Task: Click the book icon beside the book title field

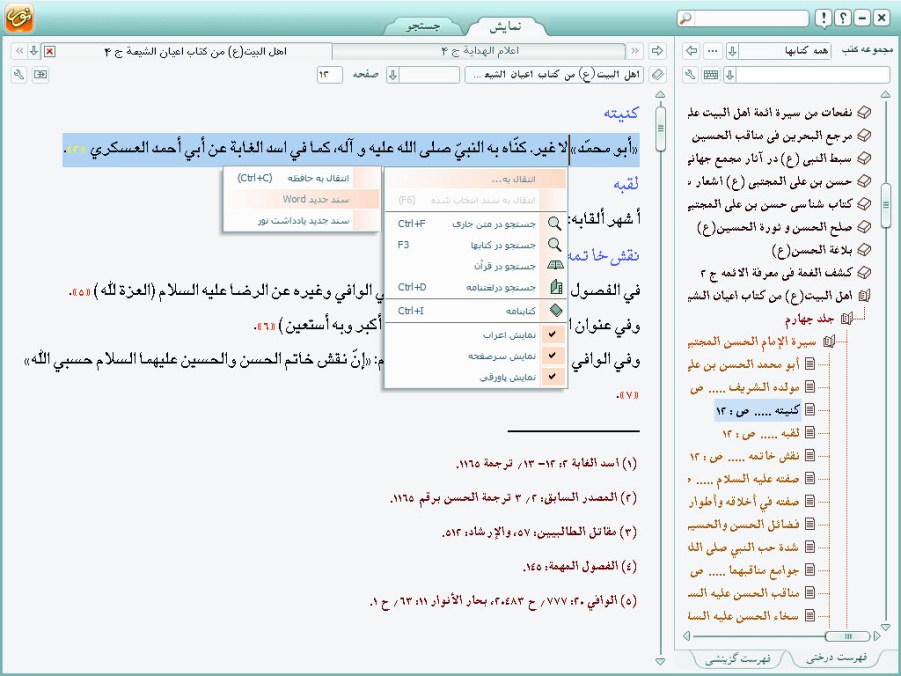Action: 657,75
